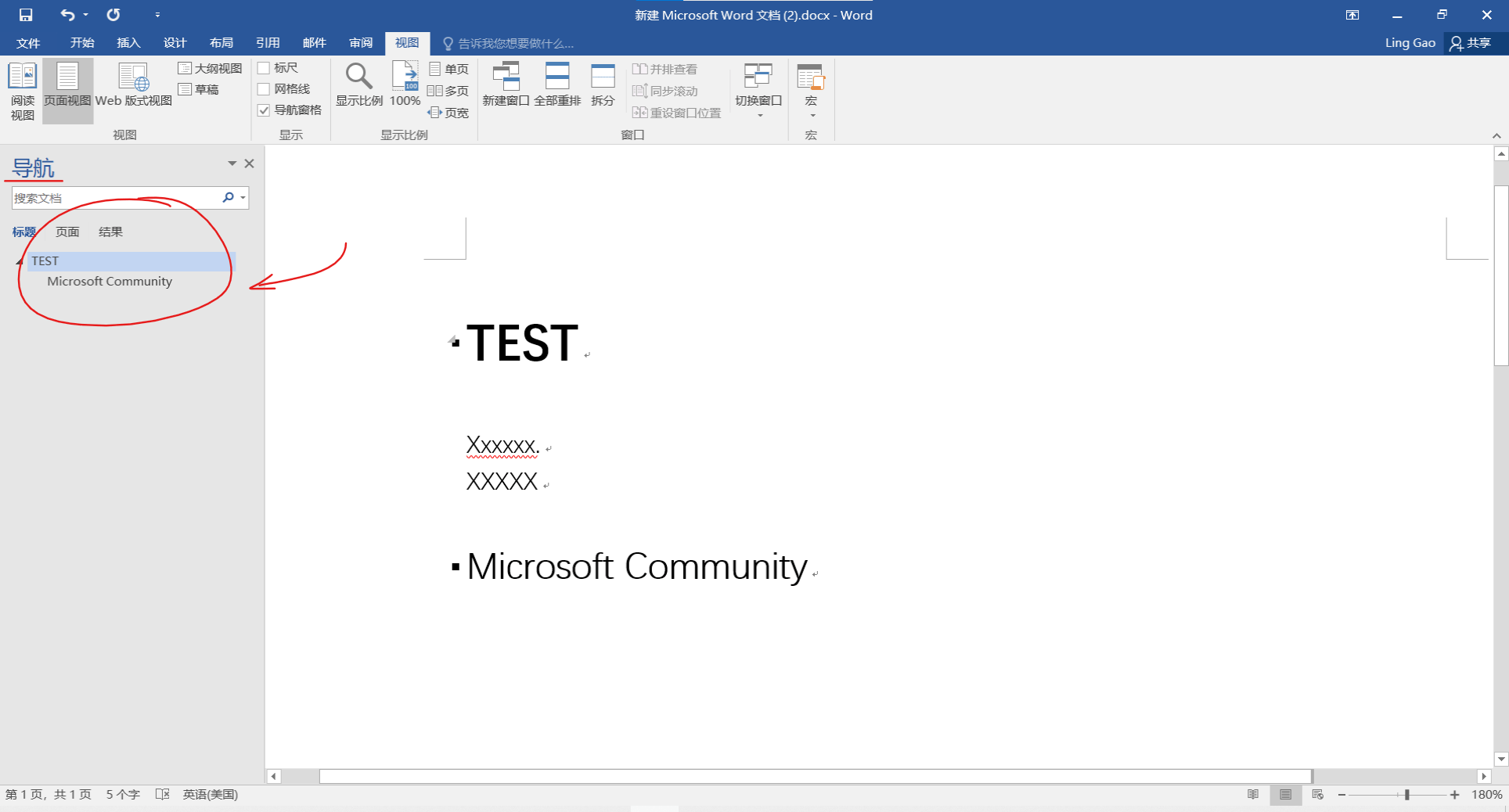Image resolution: width=1509 pixels, height=812 pixels.
Task: Switch to the References tab (引用)
Action: coord(268,43)
